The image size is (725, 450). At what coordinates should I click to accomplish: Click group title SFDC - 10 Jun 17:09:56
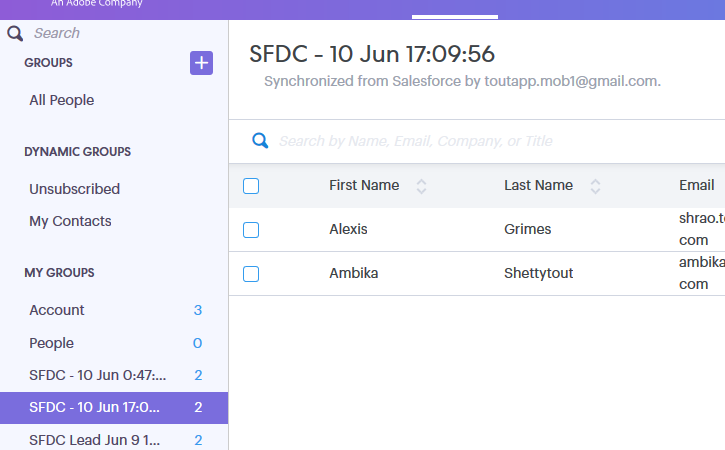[x=372, y=54]
